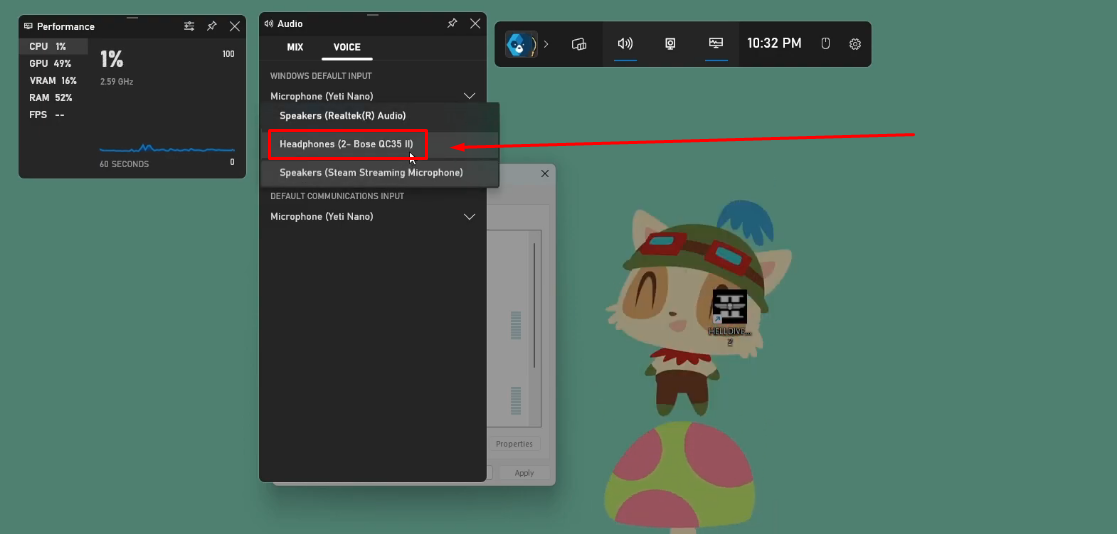Click the monitor icon beside the Performance title
The image size is (1117, 534).
coord(28,26)
